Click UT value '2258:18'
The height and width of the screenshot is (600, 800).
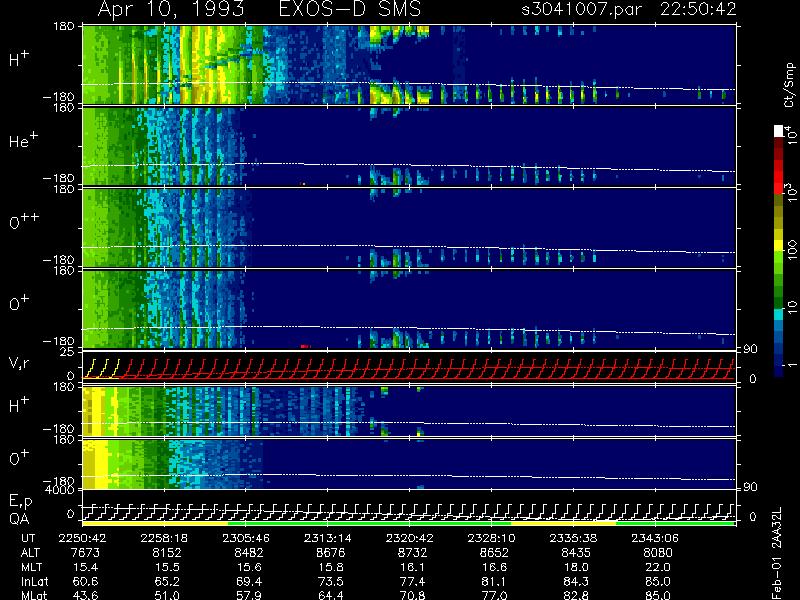(x=164, y=538)
